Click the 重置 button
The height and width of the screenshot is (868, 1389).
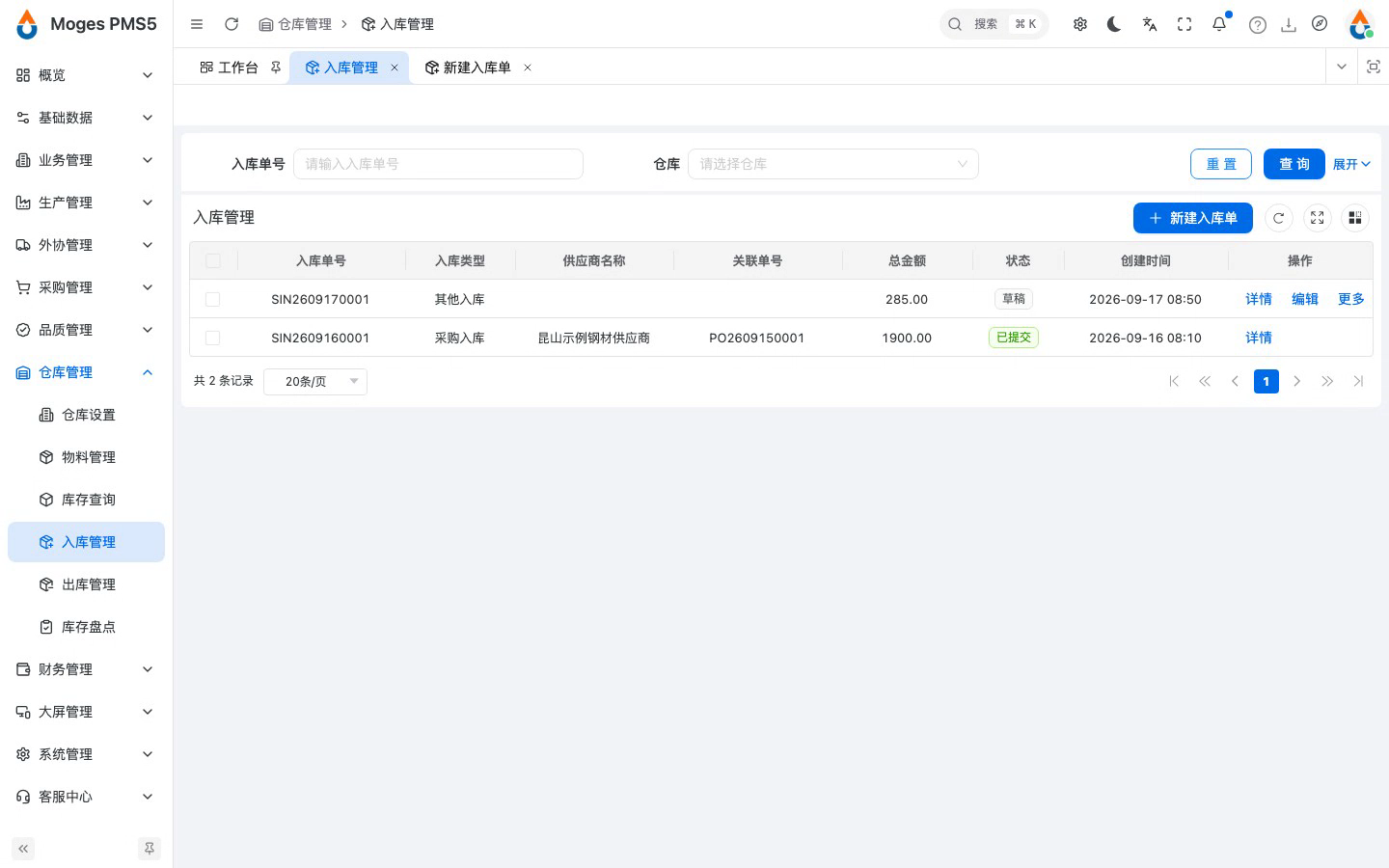(1221, 164)
